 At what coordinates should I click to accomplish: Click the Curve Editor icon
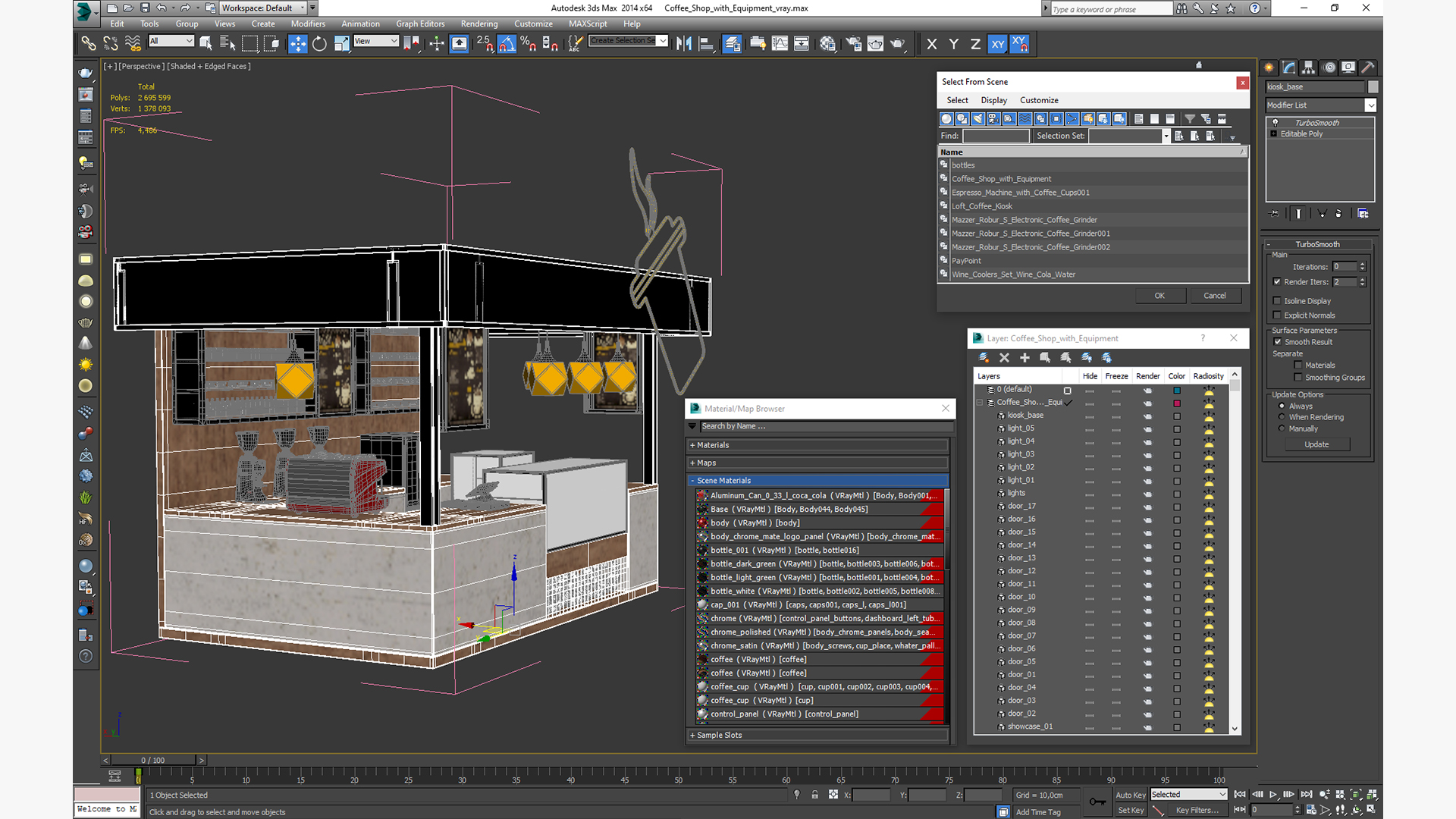click(x=780, y=44)
